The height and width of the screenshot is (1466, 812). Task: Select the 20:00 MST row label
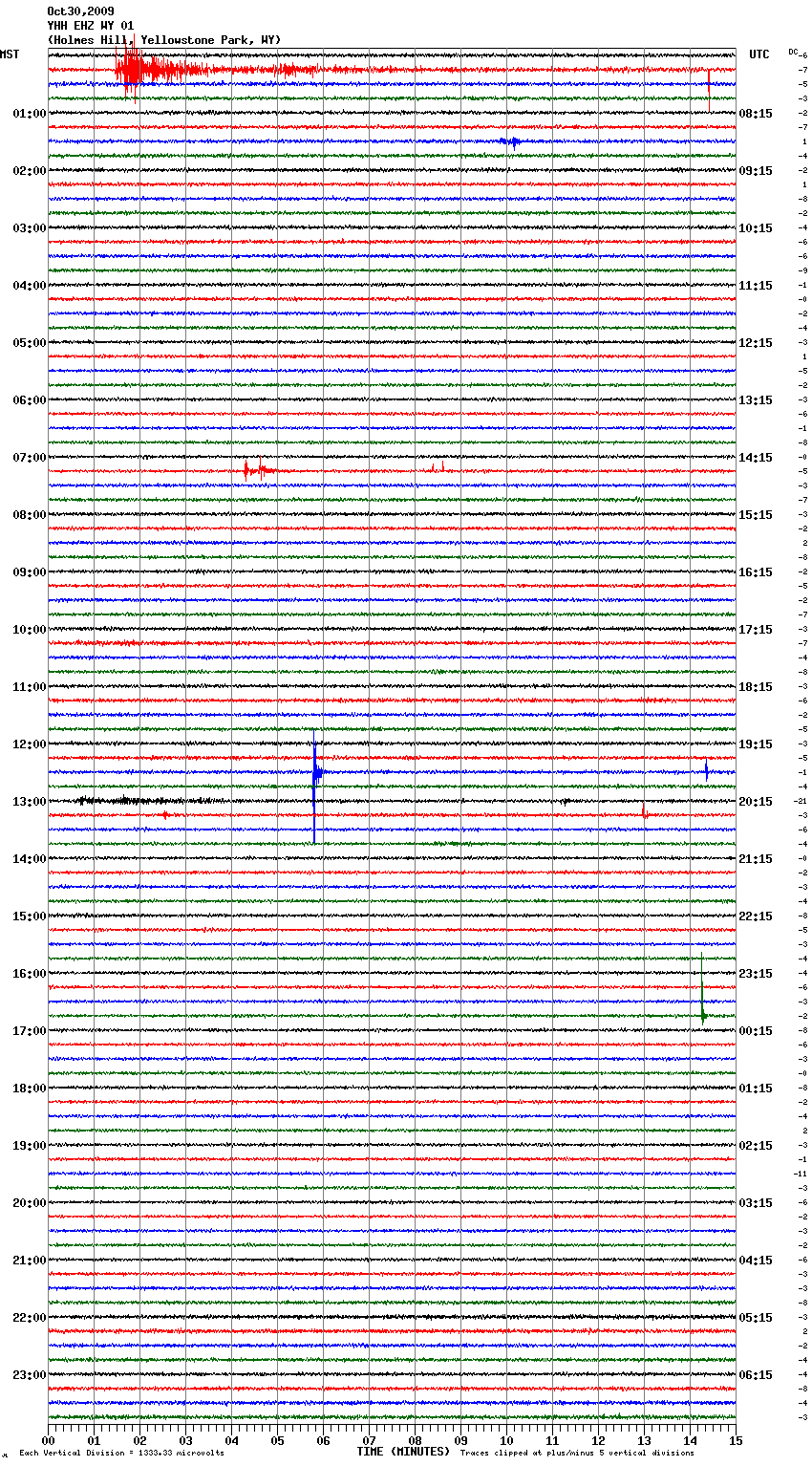(29, 1203)
